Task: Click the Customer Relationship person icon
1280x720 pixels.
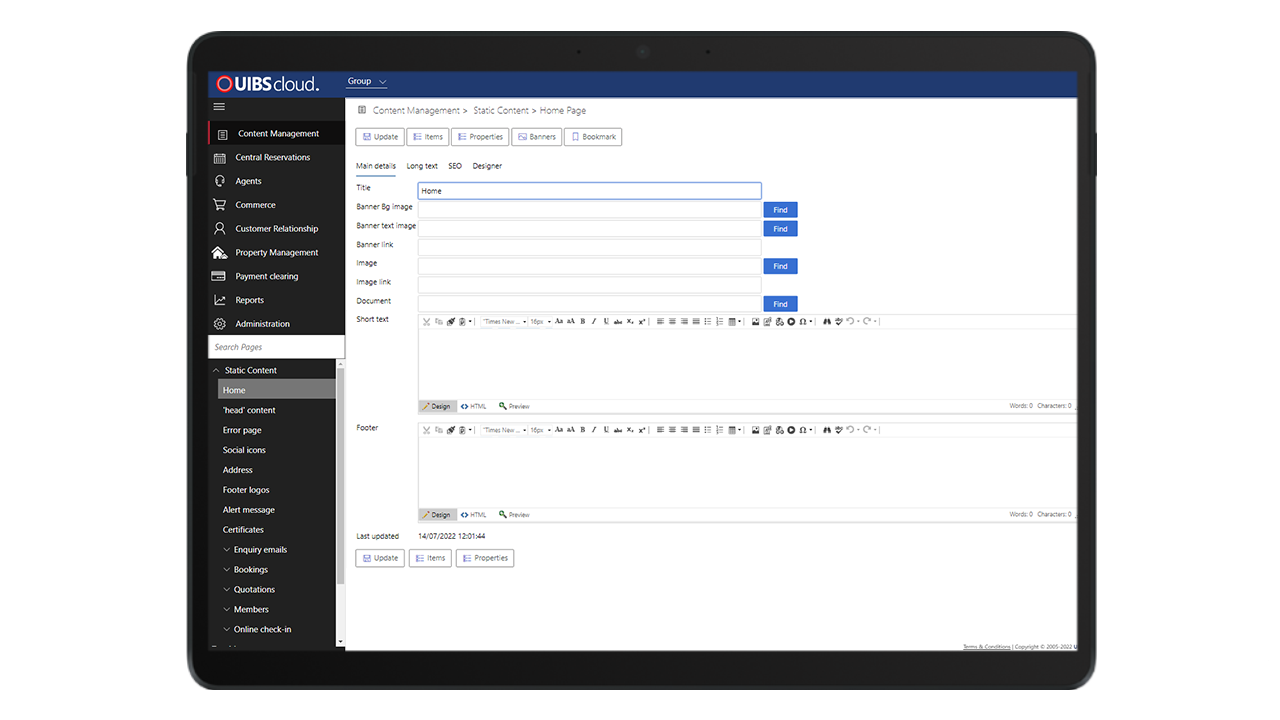Action: 220,229
